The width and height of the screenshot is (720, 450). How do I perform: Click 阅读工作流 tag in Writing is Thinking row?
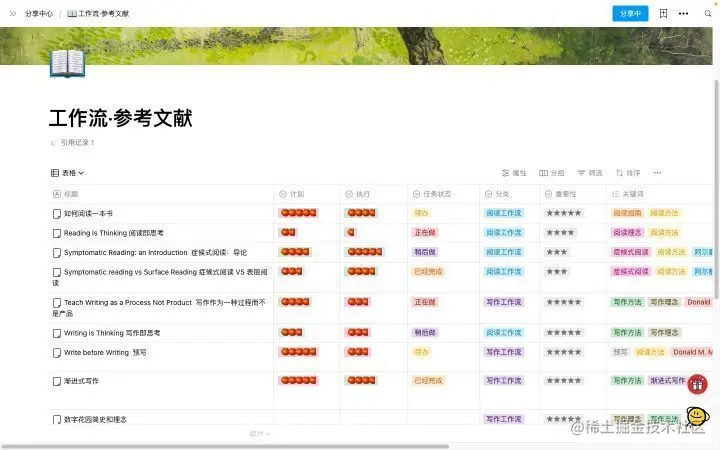(x=504, y=332)
